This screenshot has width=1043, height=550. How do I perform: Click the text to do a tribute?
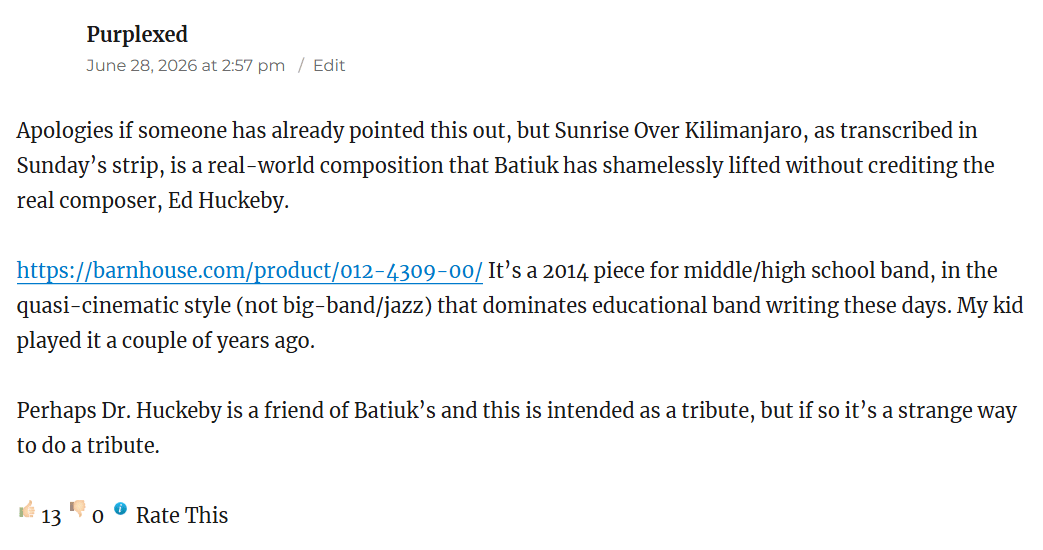click(x=88, y=446)
